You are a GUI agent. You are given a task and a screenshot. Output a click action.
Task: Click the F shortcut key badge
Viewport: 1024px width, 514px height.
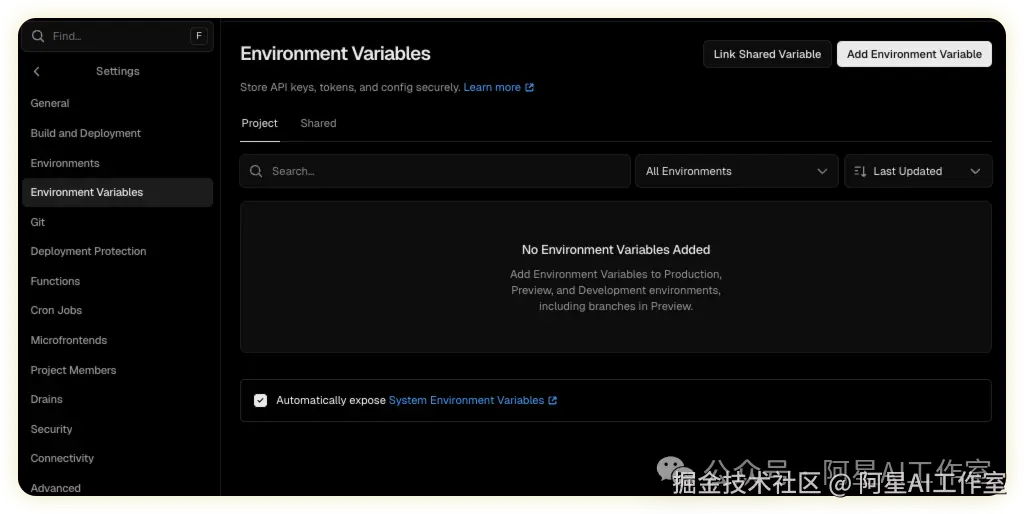(199, 36)
